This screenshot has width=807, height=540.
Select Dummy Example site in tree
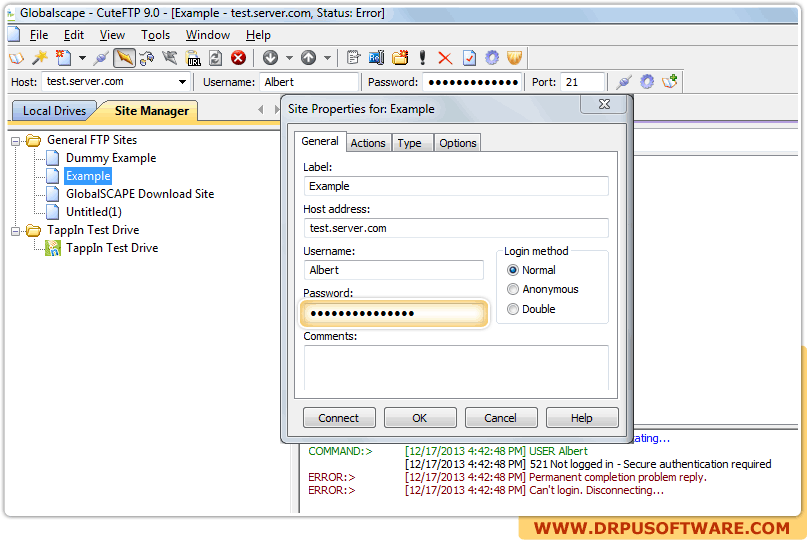(111, 158)
